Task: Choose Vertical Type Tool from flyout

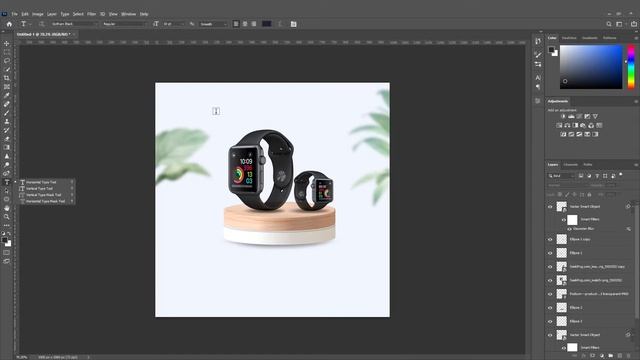Action: [46, 189]
